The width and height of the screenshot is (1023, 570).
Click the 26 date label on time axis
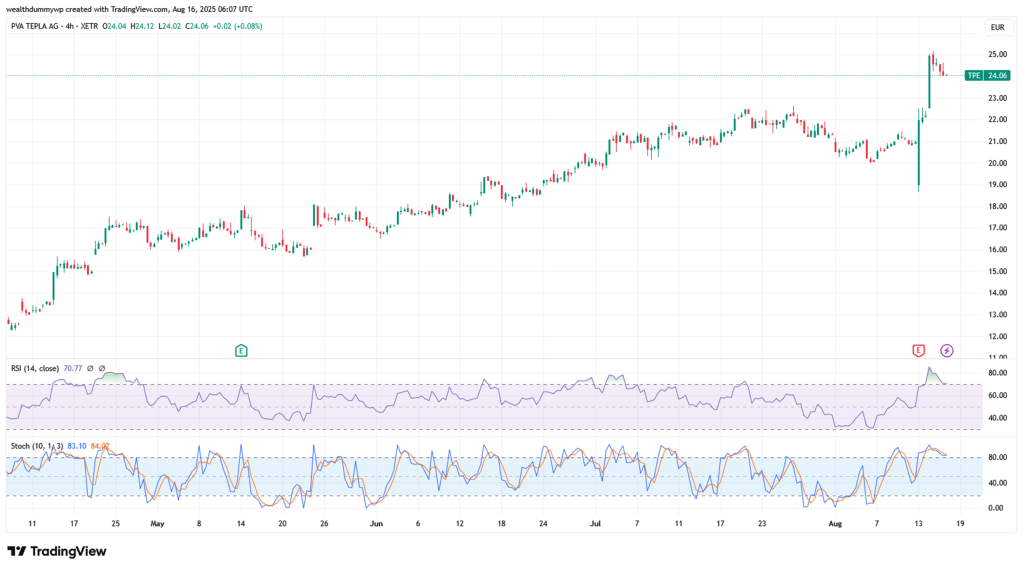[x=324, y=523]
